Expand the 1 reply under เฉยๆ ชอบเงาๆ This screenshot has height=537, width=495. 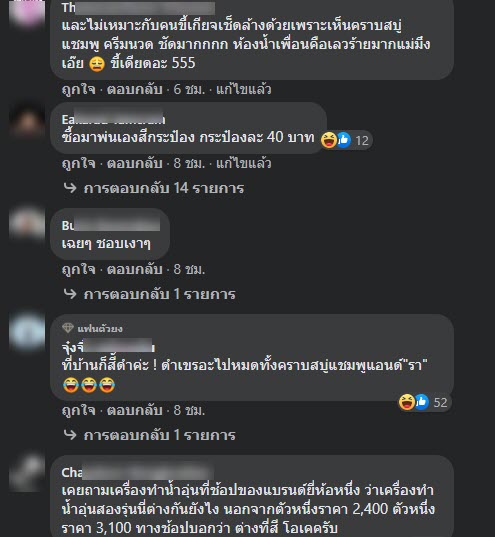click(x=159, y=294)
